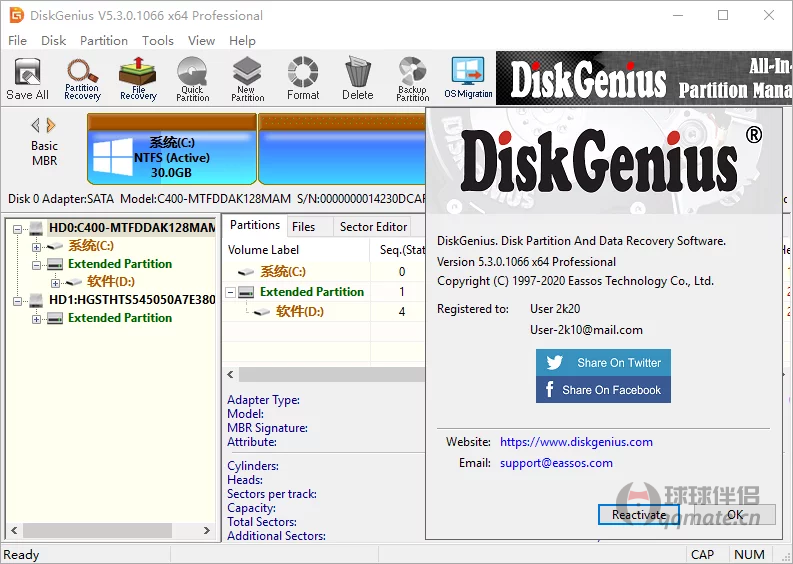Click the Reactivate button

(639, 515)
